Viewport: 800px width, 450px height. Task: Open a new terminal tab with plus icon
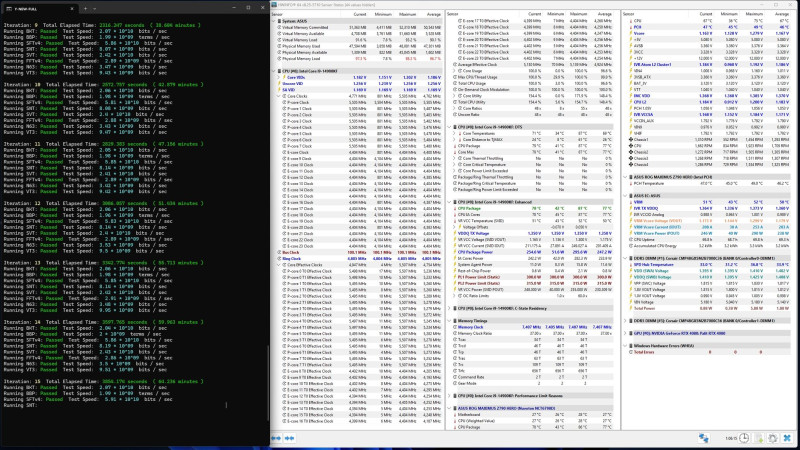tap(85, 9)
